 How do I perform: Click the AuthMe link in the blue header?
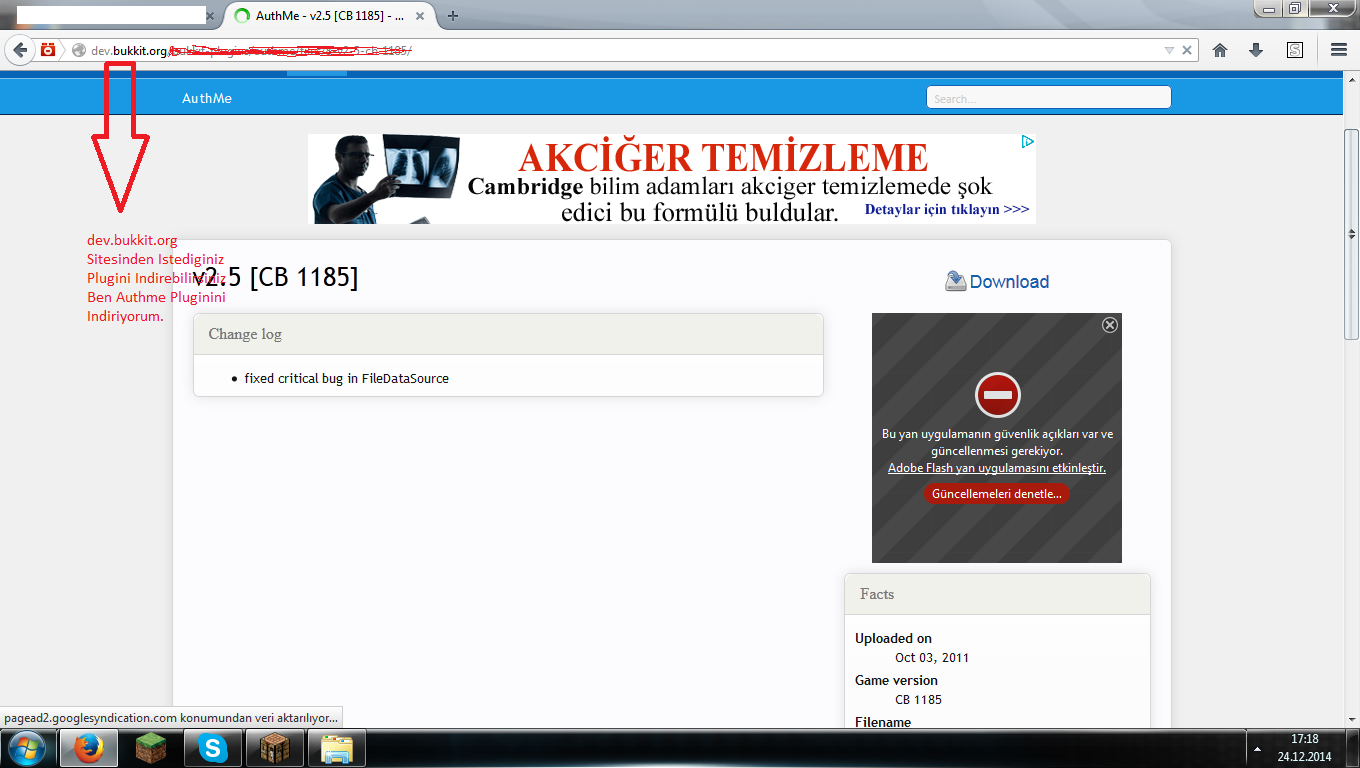[x=207, y=98]
